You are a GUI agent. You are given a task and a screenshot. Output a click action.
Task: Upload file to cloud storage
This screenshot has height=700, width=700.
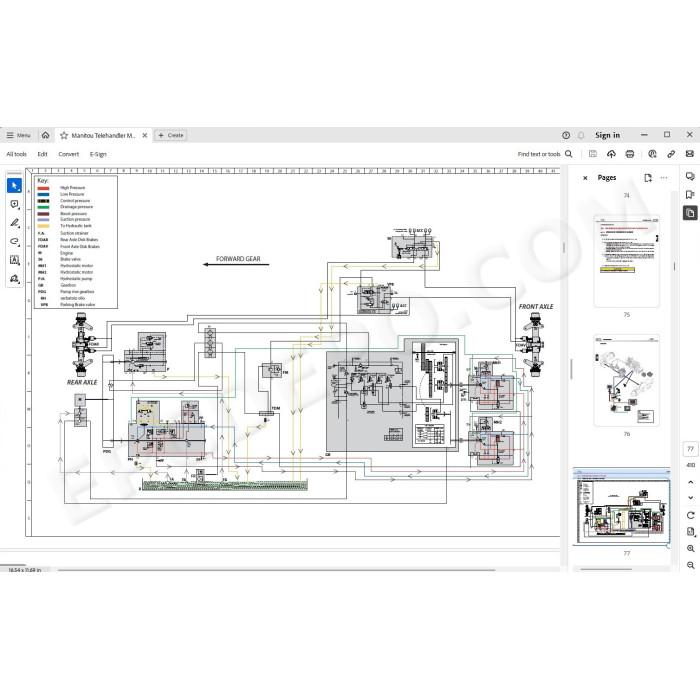[x=611, y=154]
